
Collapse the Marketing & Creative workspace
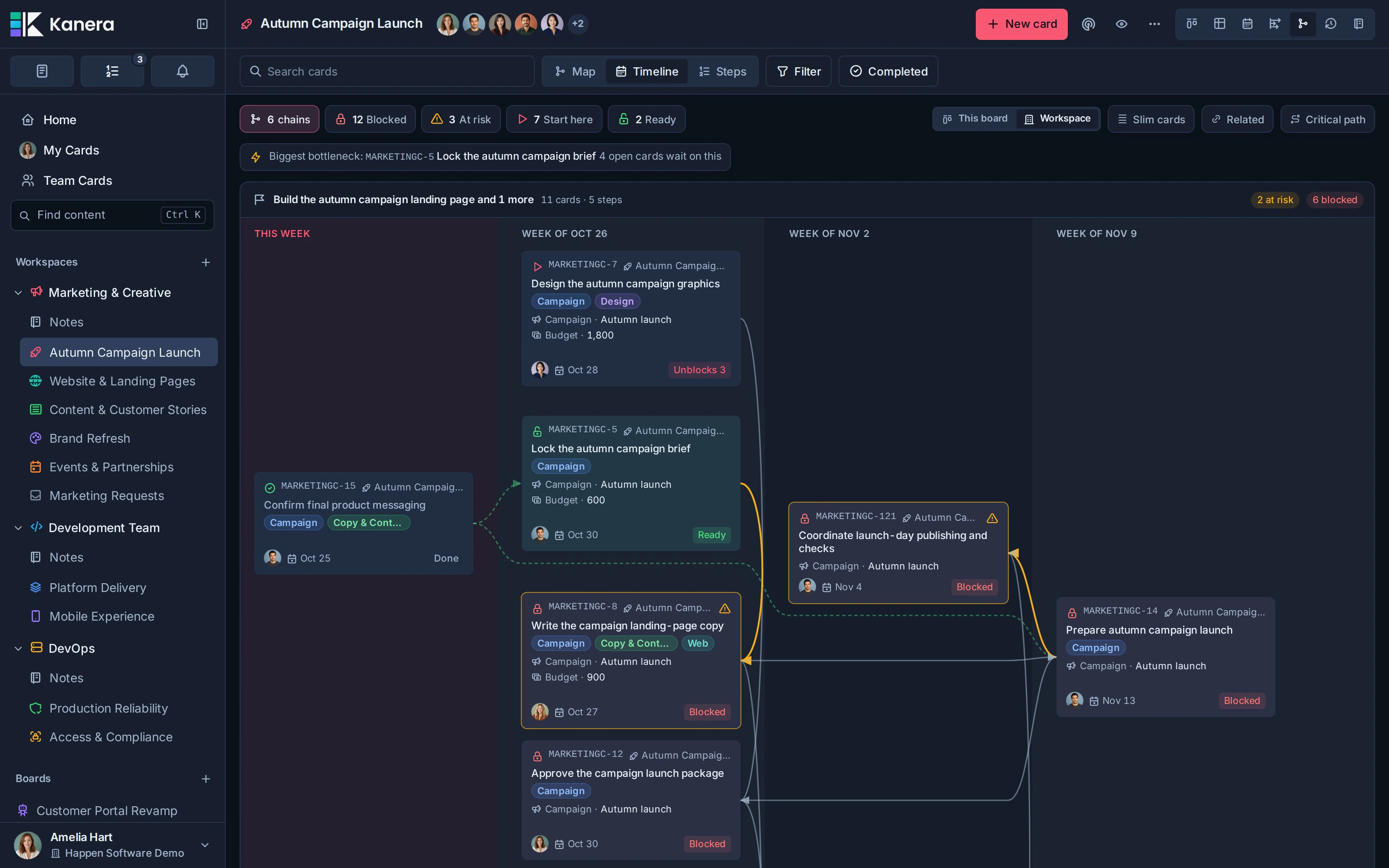click(18, 293)
